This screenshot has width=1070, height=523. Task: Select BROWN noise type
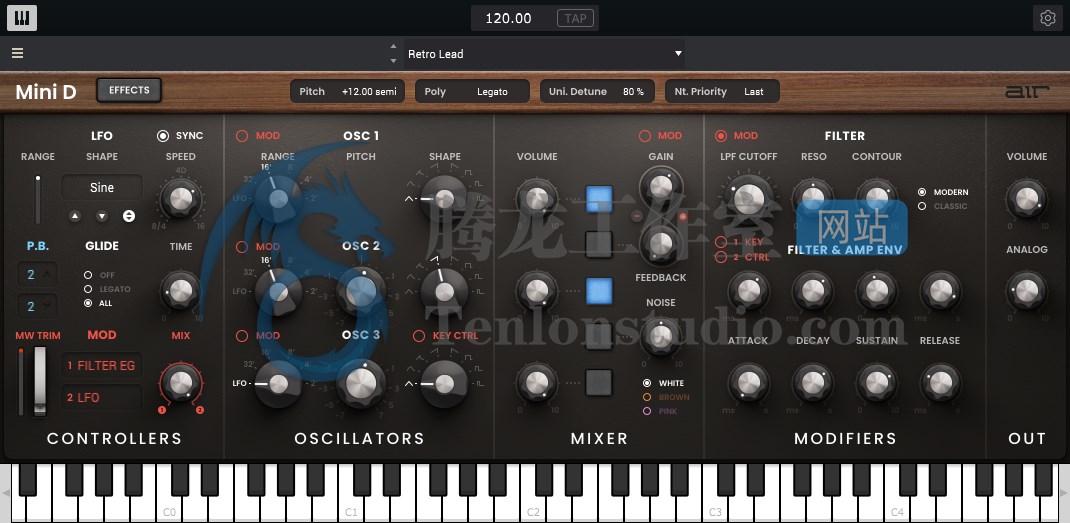pos(647,397)
